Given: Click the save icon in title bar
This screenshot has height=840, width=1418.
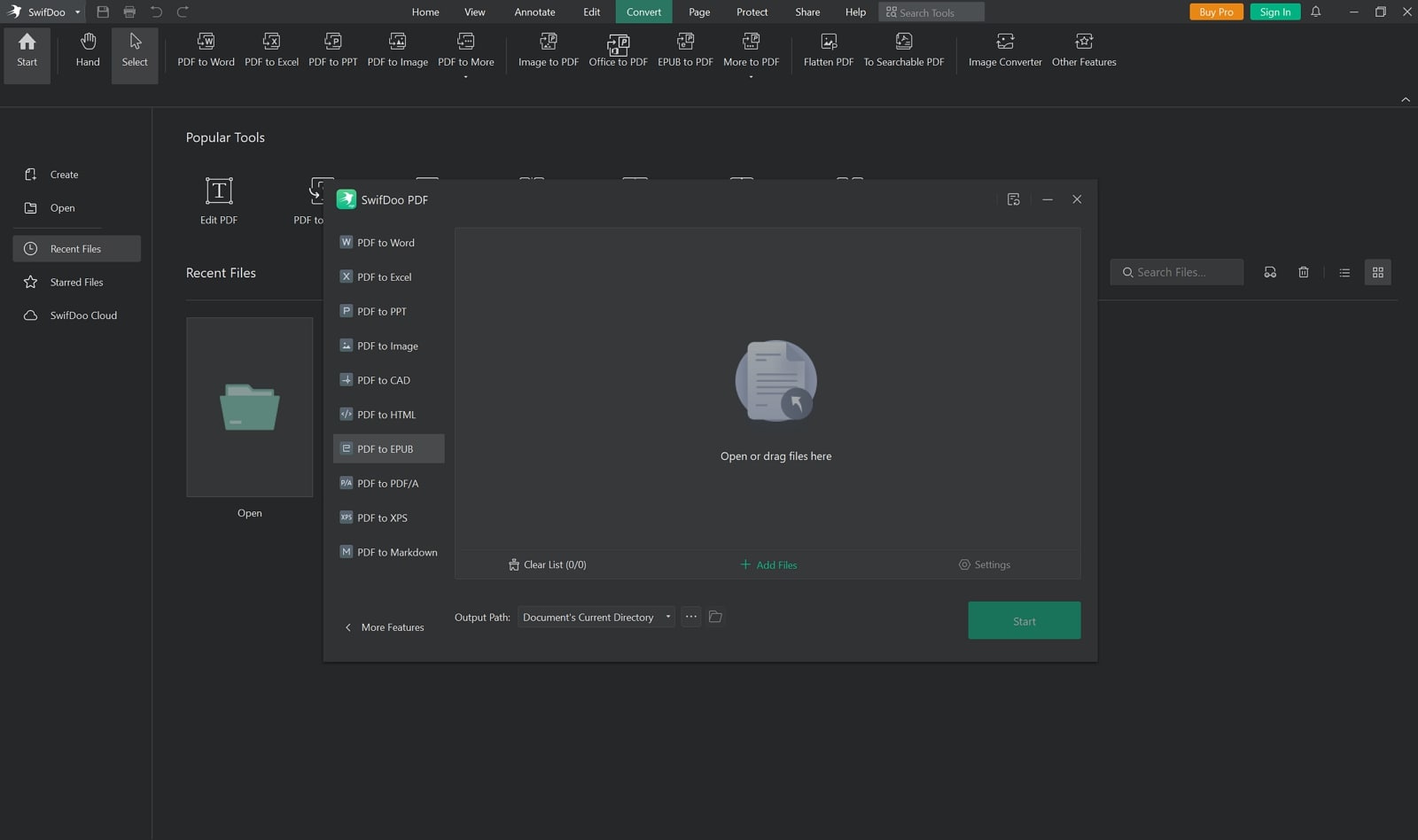Looking at the screenshot, I should (x=103, y=12).
